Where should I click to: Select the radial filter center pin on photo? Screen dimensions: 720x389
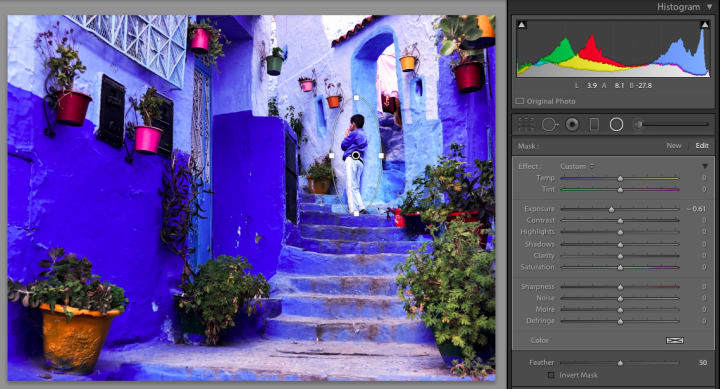tap(356, 156)
